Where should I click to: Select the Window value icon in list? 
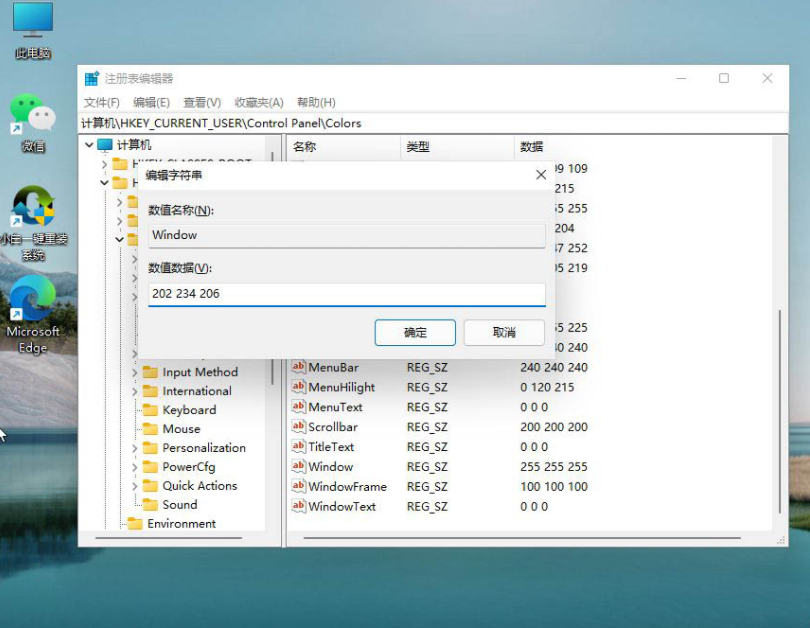(x=298, y=466)
